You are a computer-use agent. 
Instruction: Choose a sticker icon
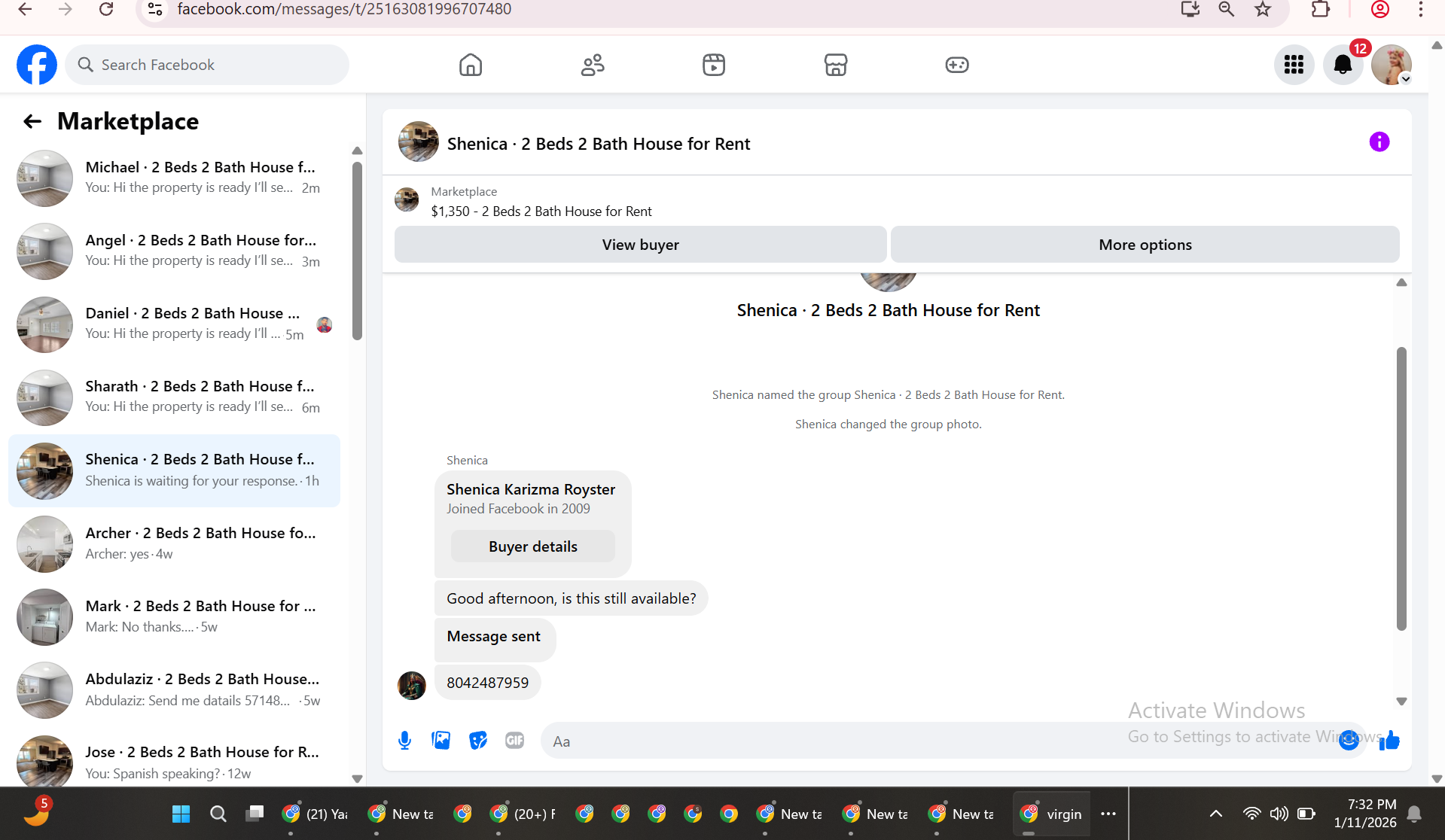(x=478, y=741)
